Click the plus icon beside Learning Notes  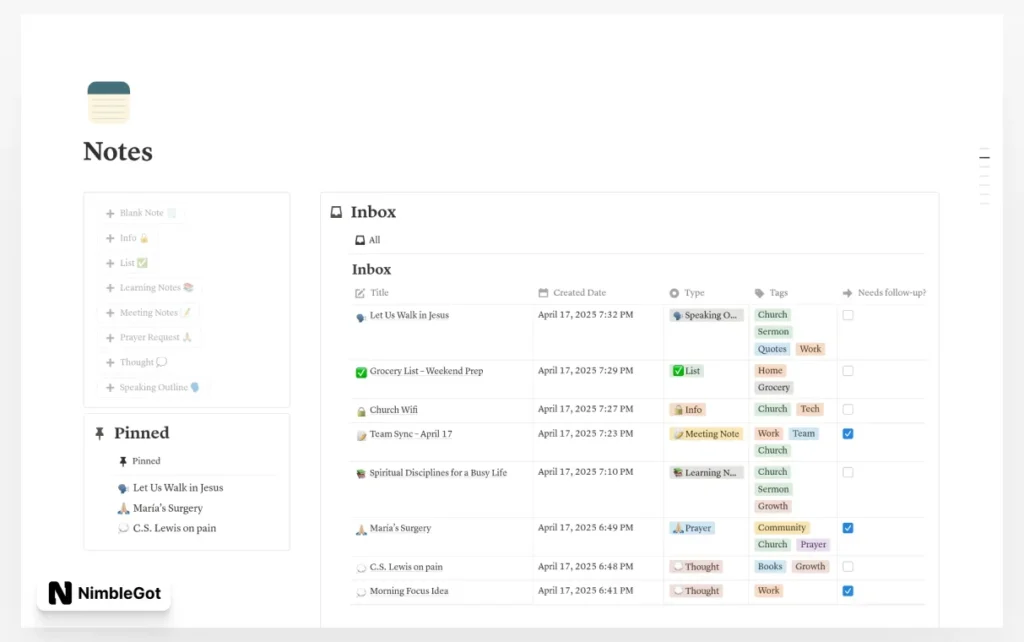tap(110, 288)
